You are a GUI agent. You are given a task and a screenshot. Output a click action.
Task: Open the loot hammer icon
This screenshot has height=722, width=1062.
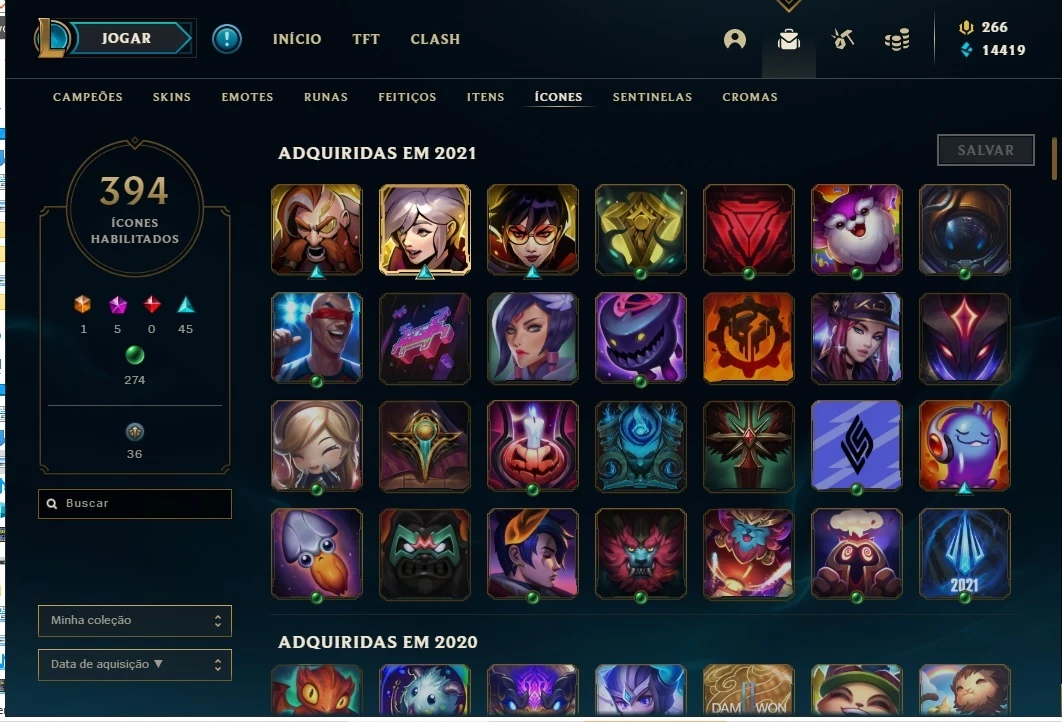pos(843,39)
